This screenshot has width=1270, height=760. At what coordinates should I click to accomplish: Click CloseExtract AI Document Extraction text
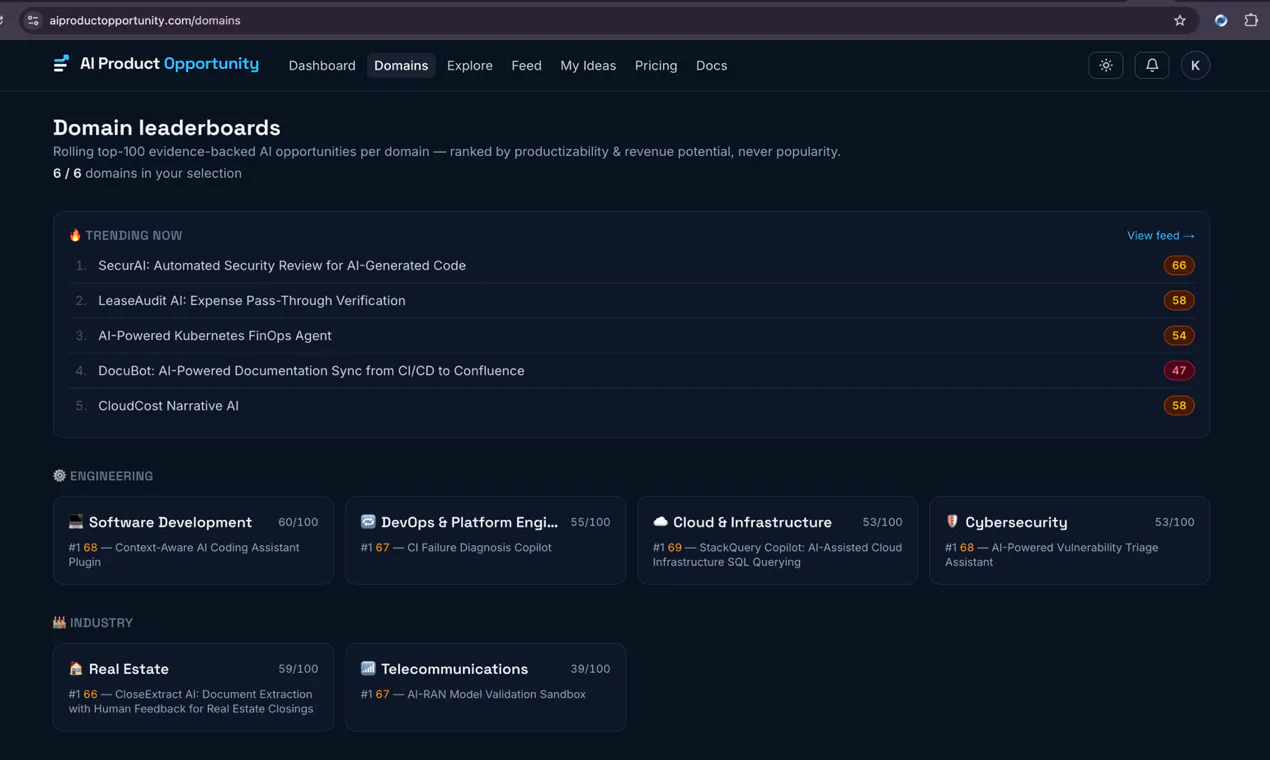pyautogui.click(x=191, y=701)
